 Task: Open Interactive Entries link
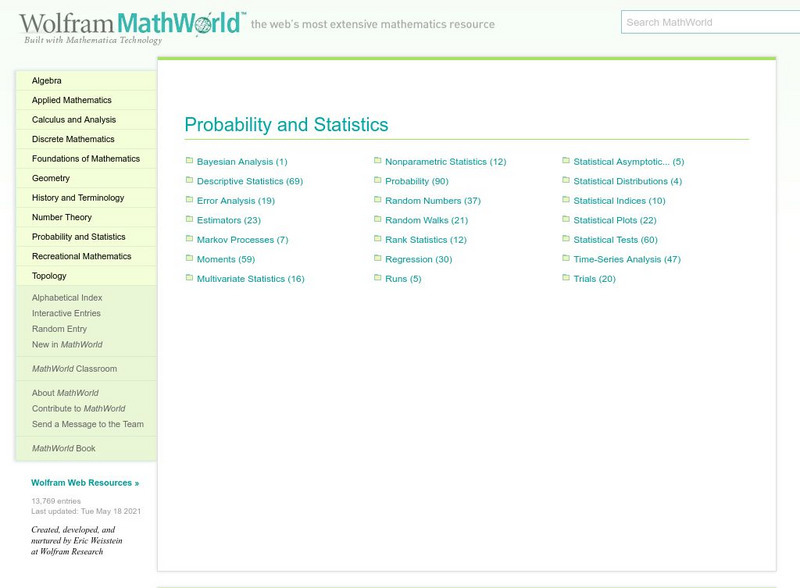66,313
